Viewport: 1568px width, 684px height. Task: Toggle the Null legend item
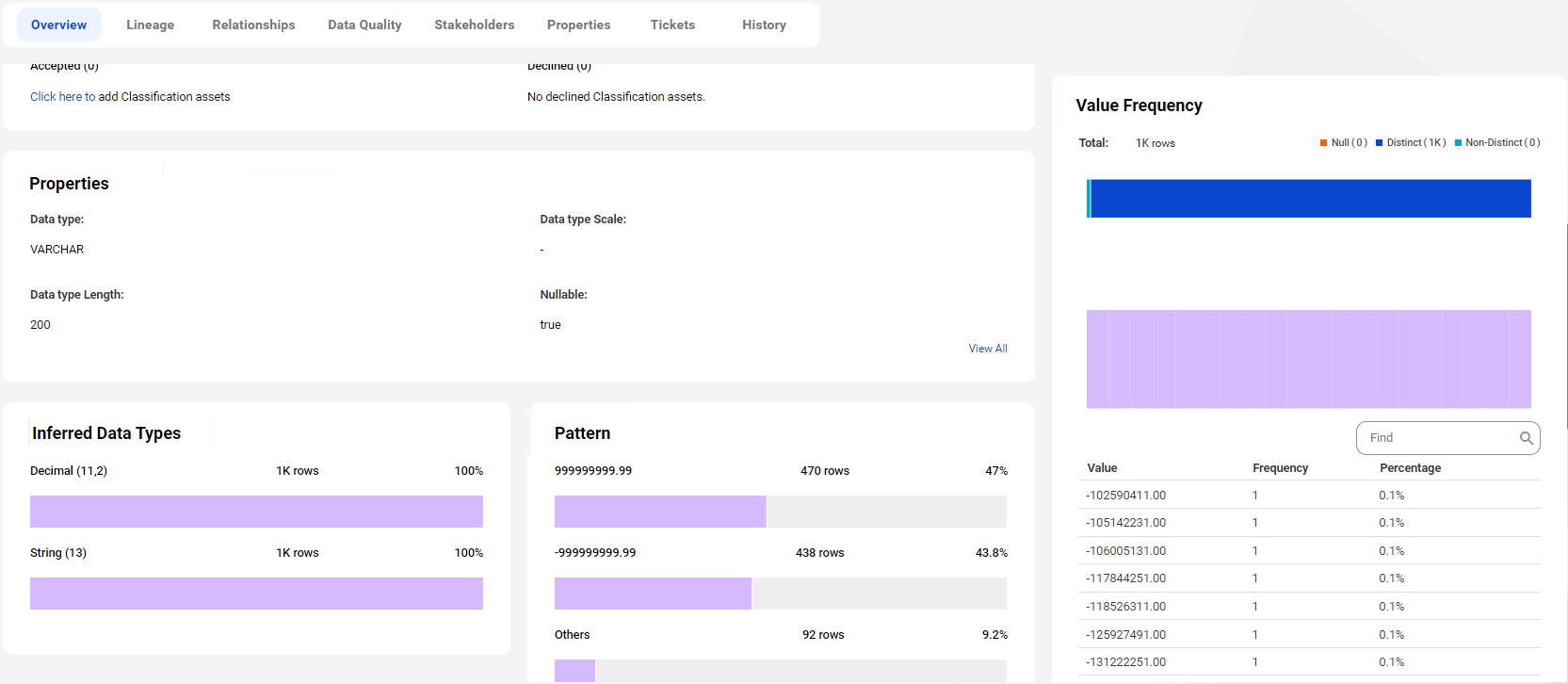[1343, 143]
